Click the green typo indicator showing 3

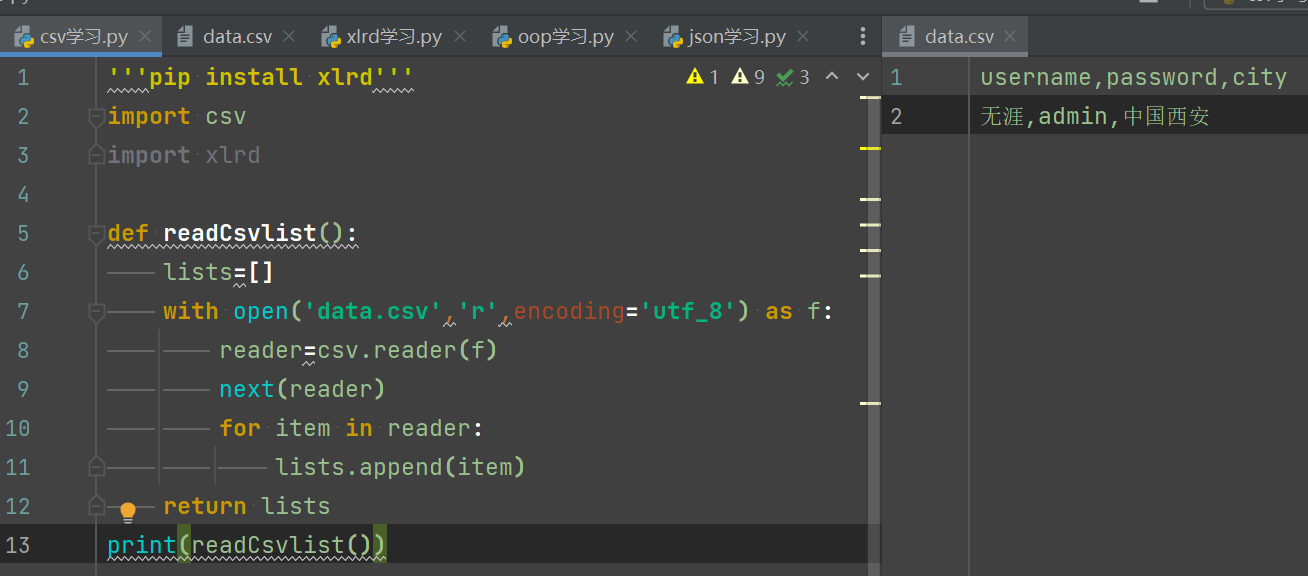tap(793, 77)
